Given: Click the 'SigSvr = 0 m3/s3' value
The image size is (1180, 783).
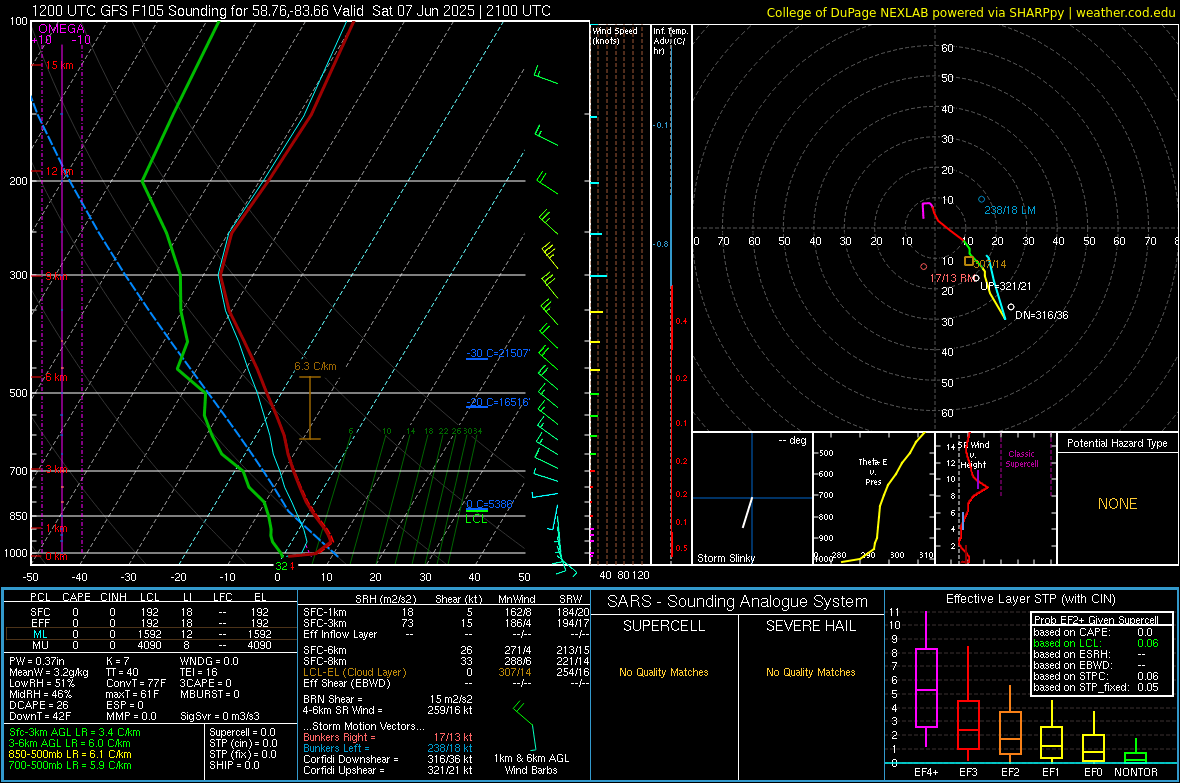Looking at the screenshot, I should 220,717.
